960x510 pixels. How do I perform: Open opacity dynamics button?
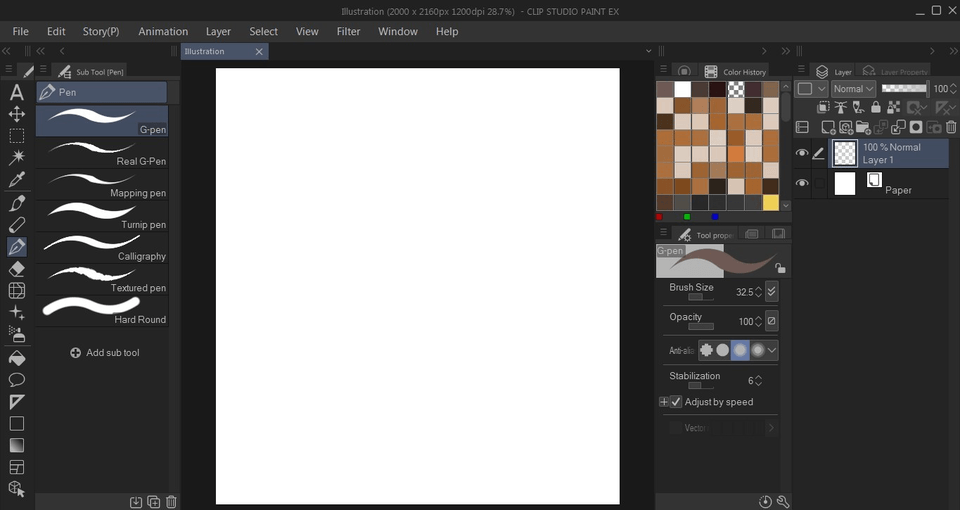tap(771, 321)
